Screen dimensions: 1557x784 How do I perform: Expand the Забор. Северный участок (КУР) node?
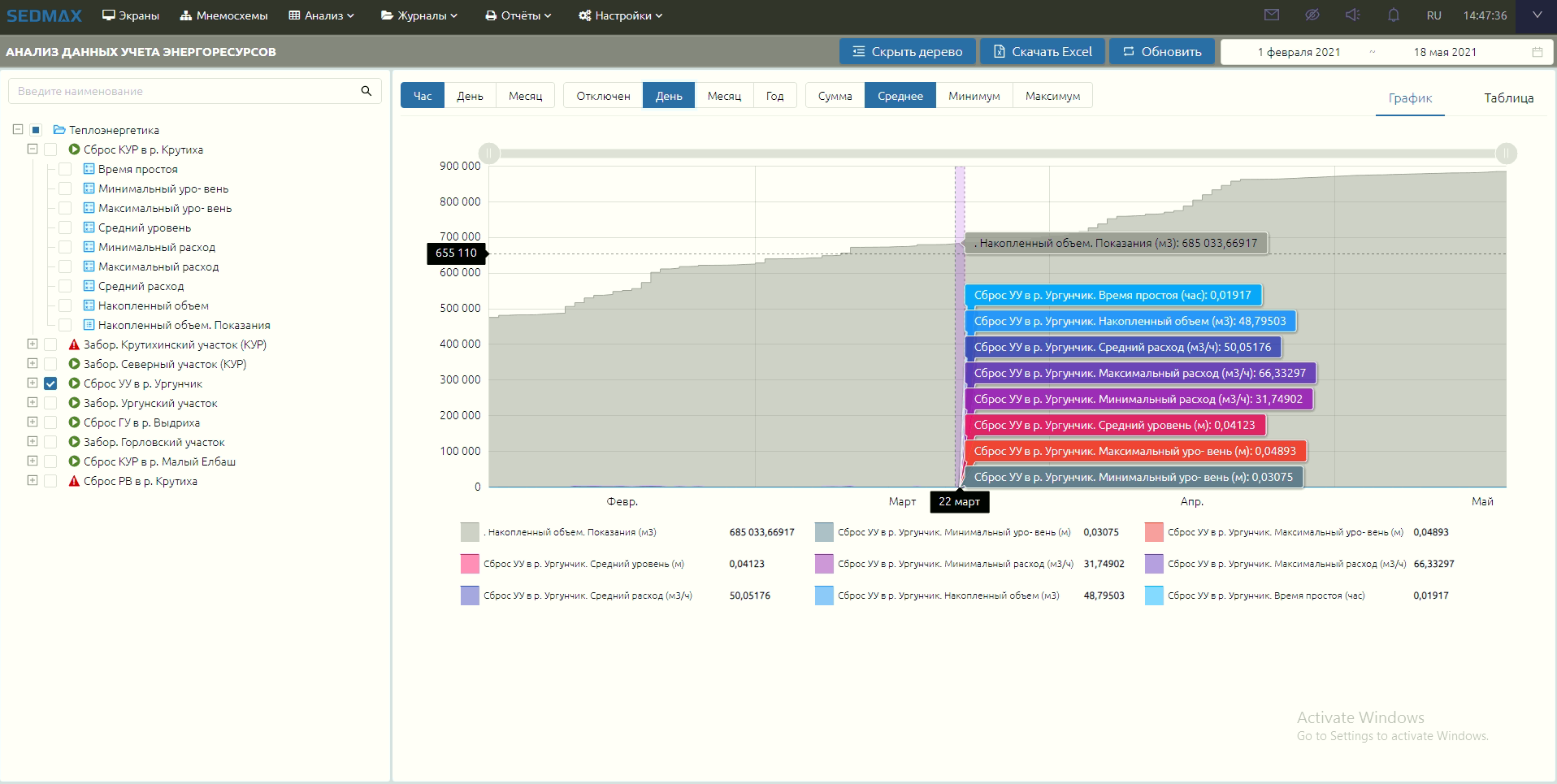pos(33,364)
